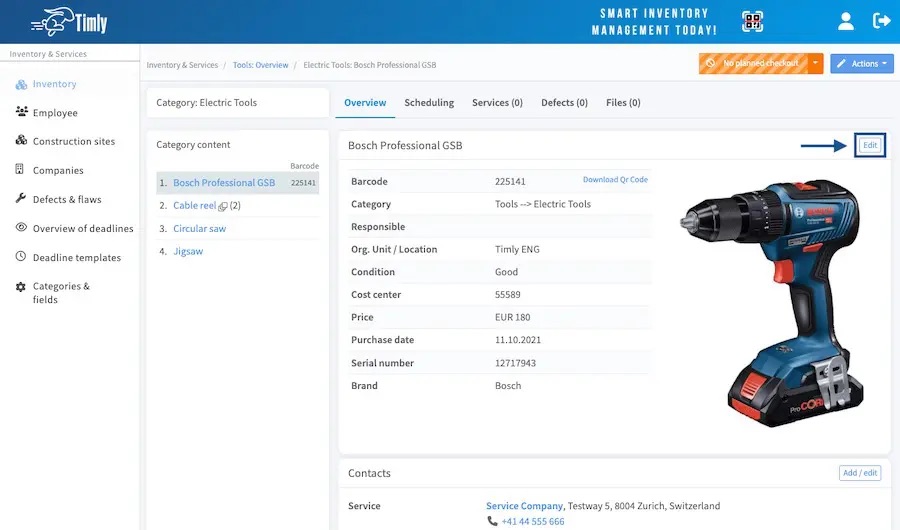Click the Overview of deadlines eye icon

coord(21,227)
